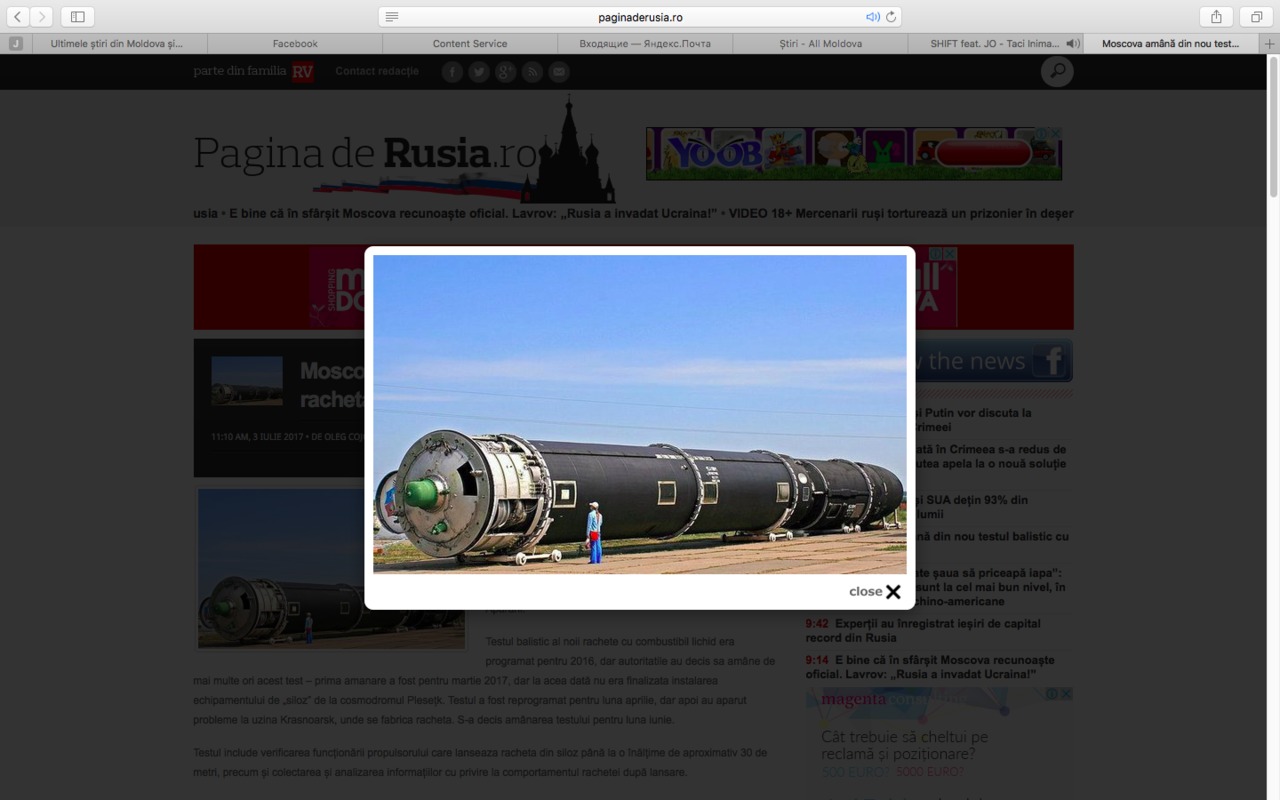
Task: Click the small article header thumbnail
Action: [x=247, y=381]
